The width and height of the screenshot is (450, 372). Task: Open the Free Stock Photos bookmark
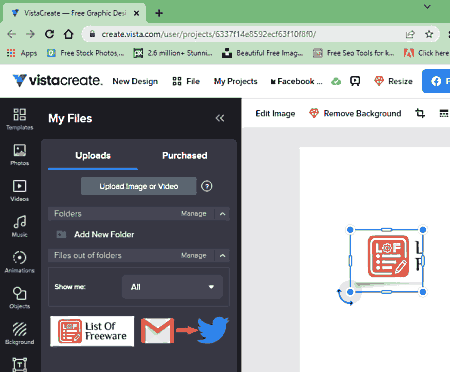pos(86,53)
